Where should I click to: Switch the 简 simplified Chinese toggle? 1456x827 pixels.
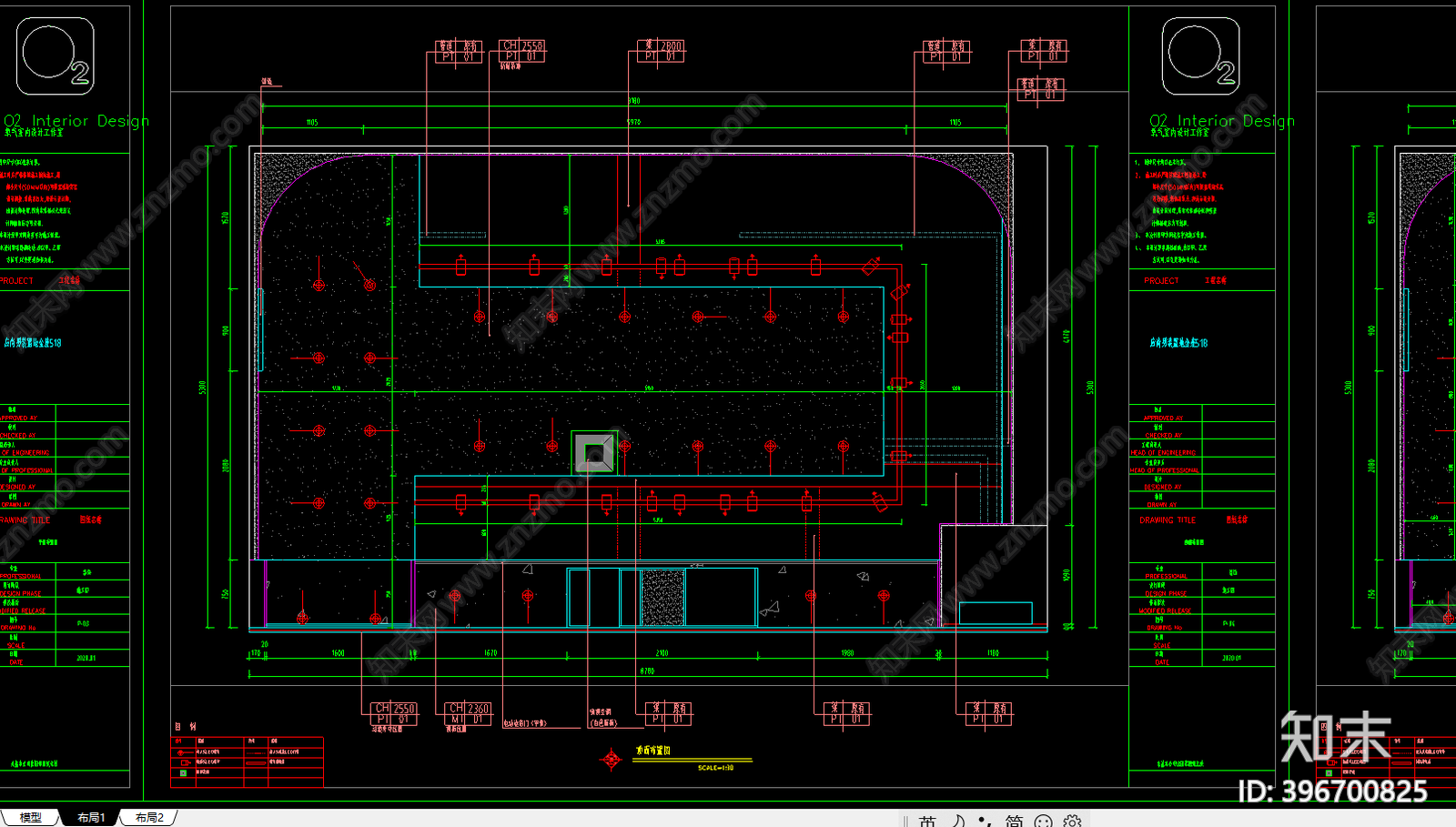pyautogui.click(x=1014, y=821)
